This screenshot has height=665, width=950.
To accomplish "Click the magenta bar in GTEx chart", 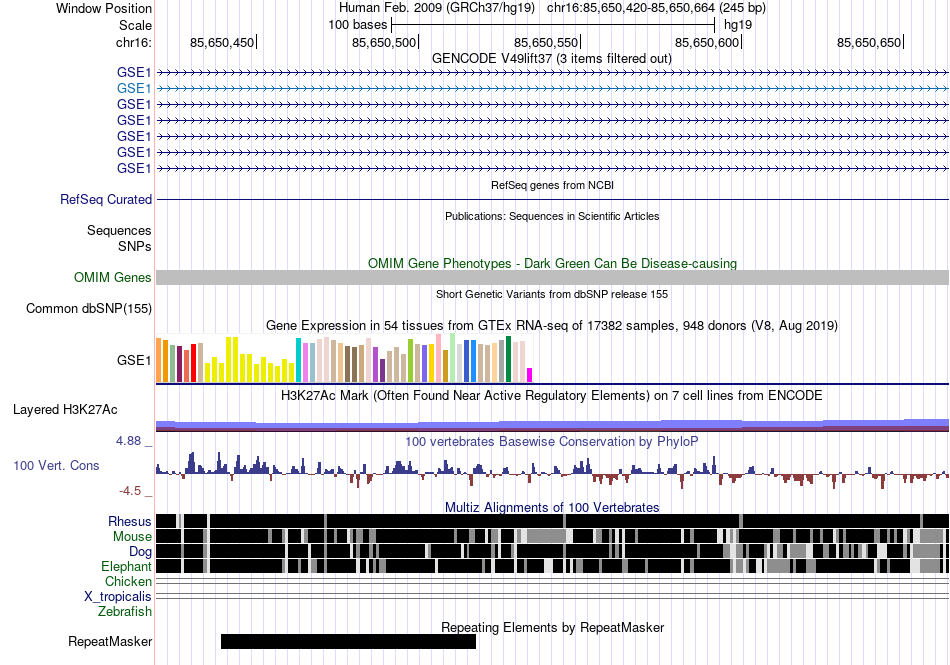I will point(530,375).
